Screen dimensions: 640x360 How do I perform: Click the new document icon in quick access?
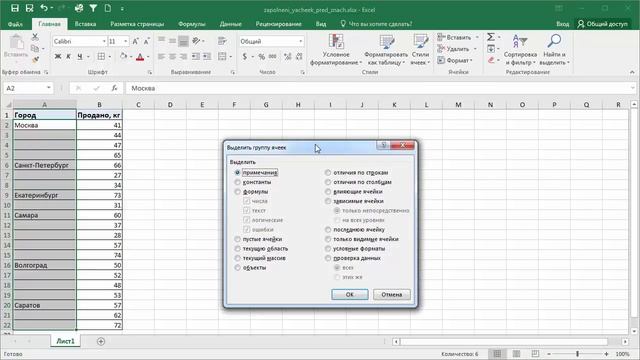pos(108,8)
